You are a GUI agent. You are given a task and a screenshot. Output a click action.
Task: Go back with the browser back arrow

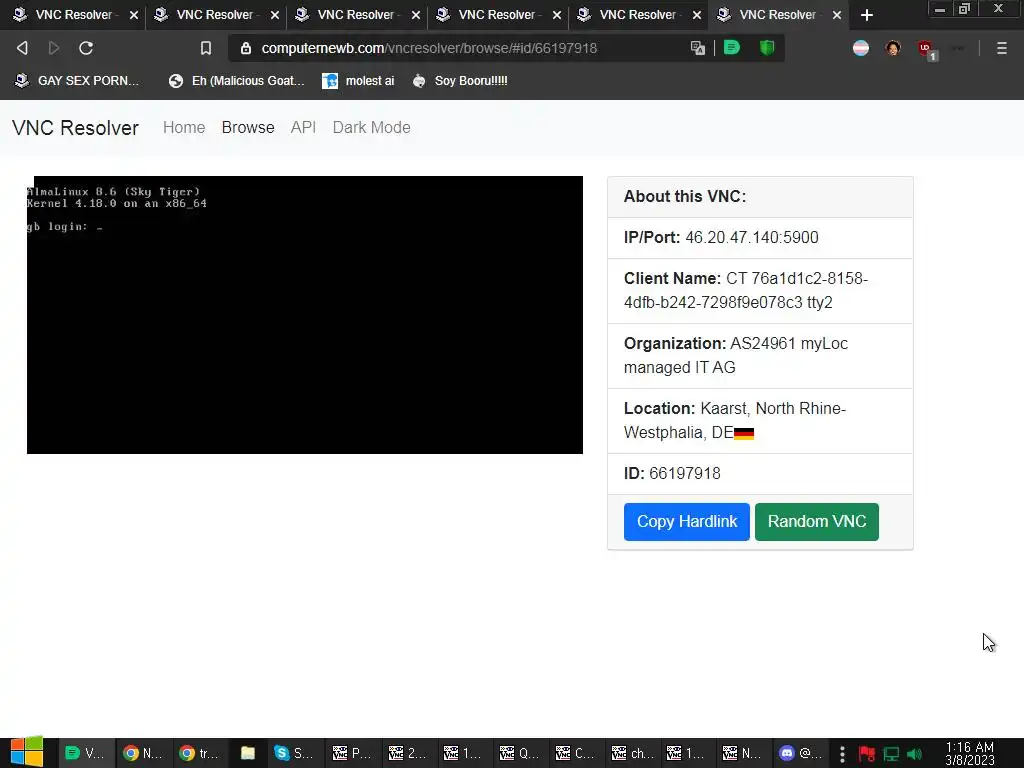(x=22, y=48)
